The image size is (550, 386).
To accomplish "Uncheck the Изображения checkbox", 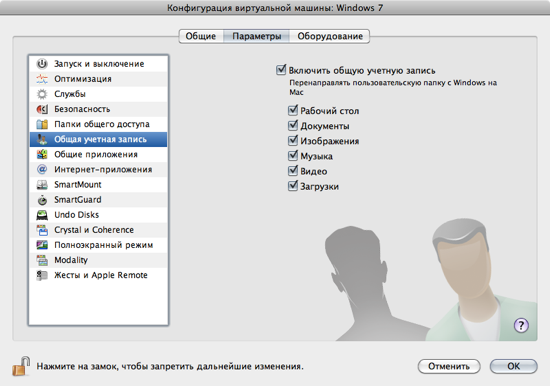I will [293, 140].
